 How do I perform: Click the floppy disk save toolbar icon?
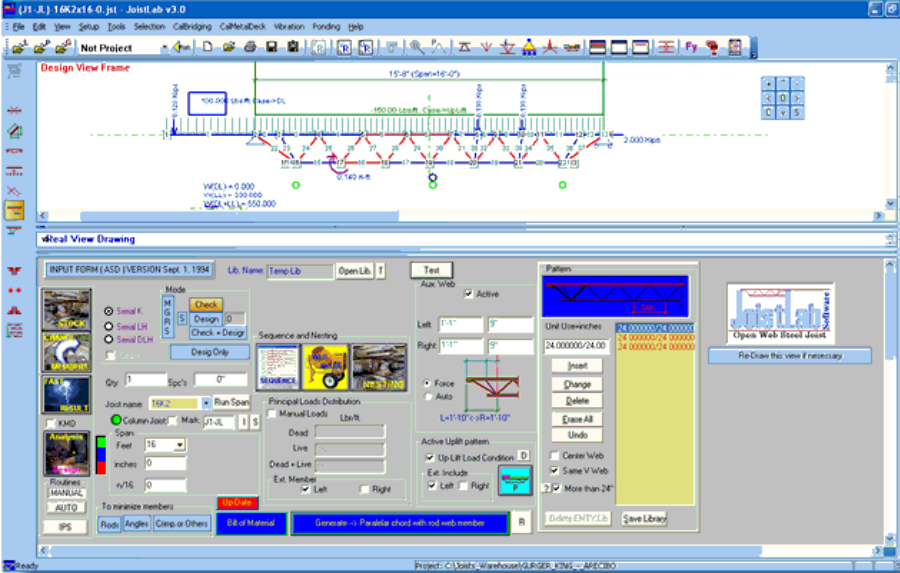click(x=271, y=47)
